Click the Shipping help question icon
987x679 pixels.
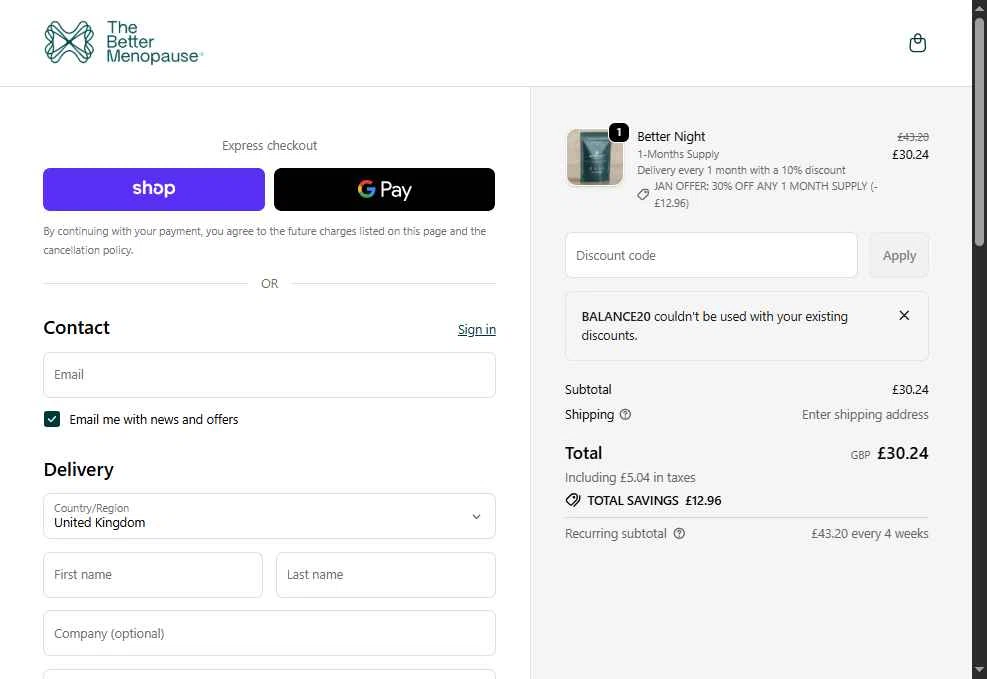coord(625,415)
